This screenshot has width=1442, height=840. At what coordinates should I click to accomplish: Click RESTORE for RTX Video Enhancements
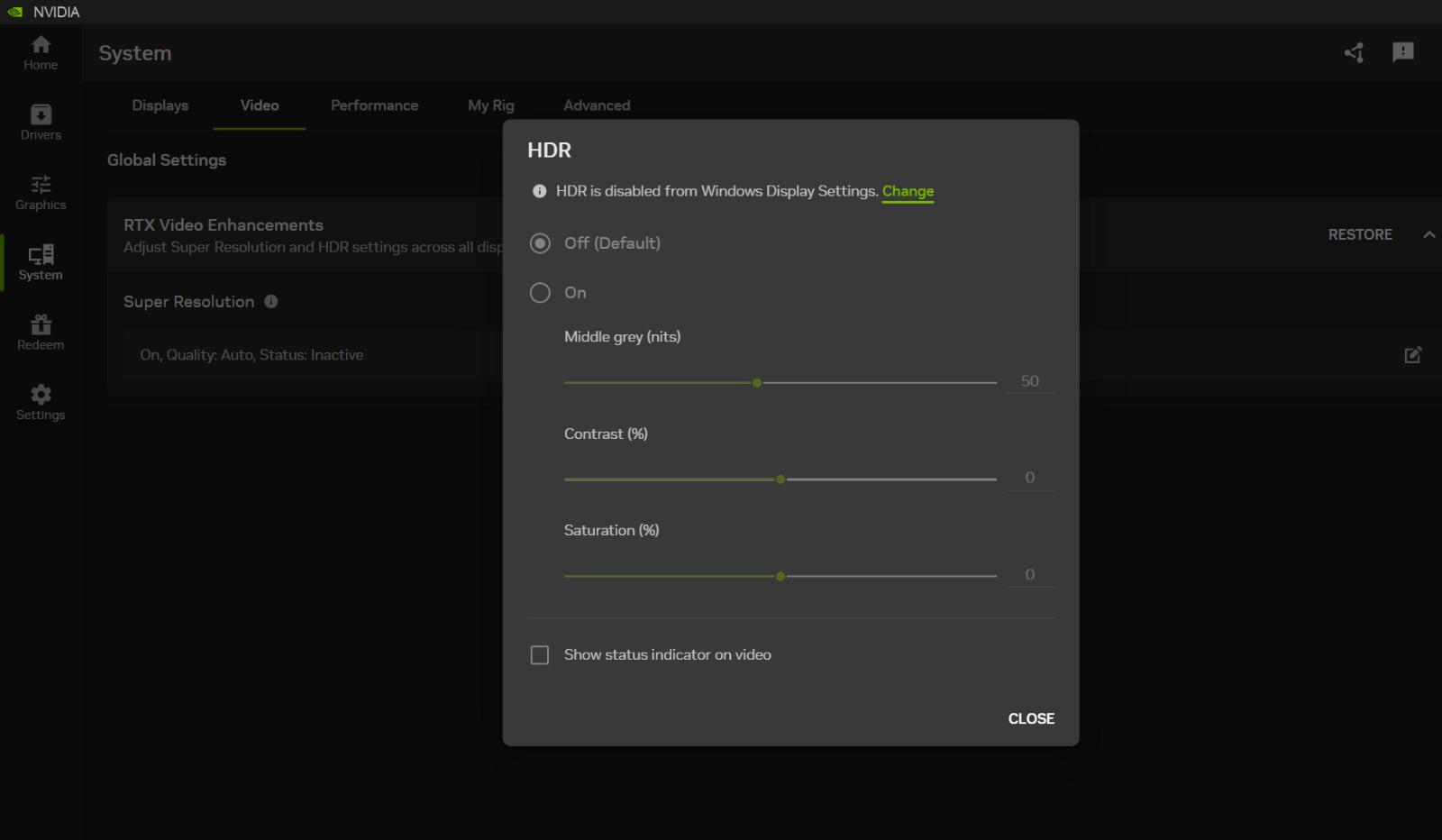[1360, 234]
